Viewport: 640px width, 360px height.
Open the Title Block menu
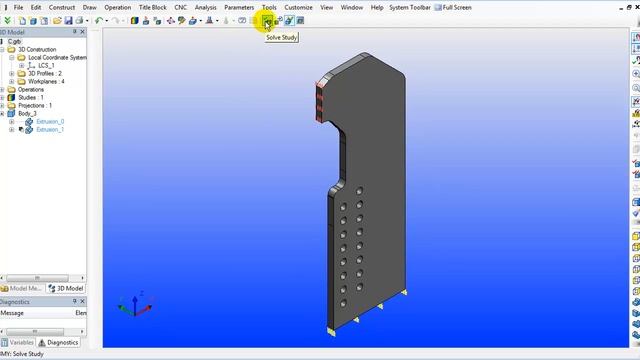(x=153, y=7)
